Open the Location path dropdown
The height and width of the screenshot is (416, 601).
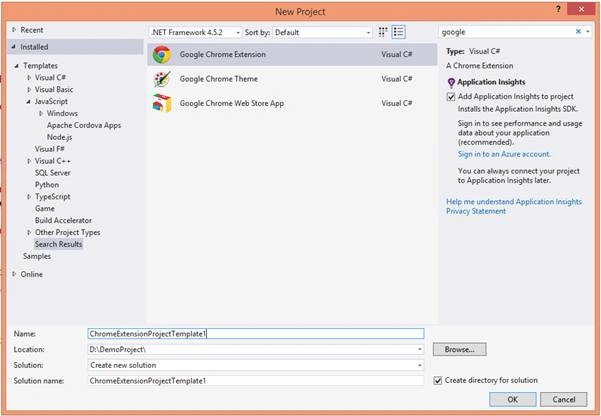(x=420, y=349)
